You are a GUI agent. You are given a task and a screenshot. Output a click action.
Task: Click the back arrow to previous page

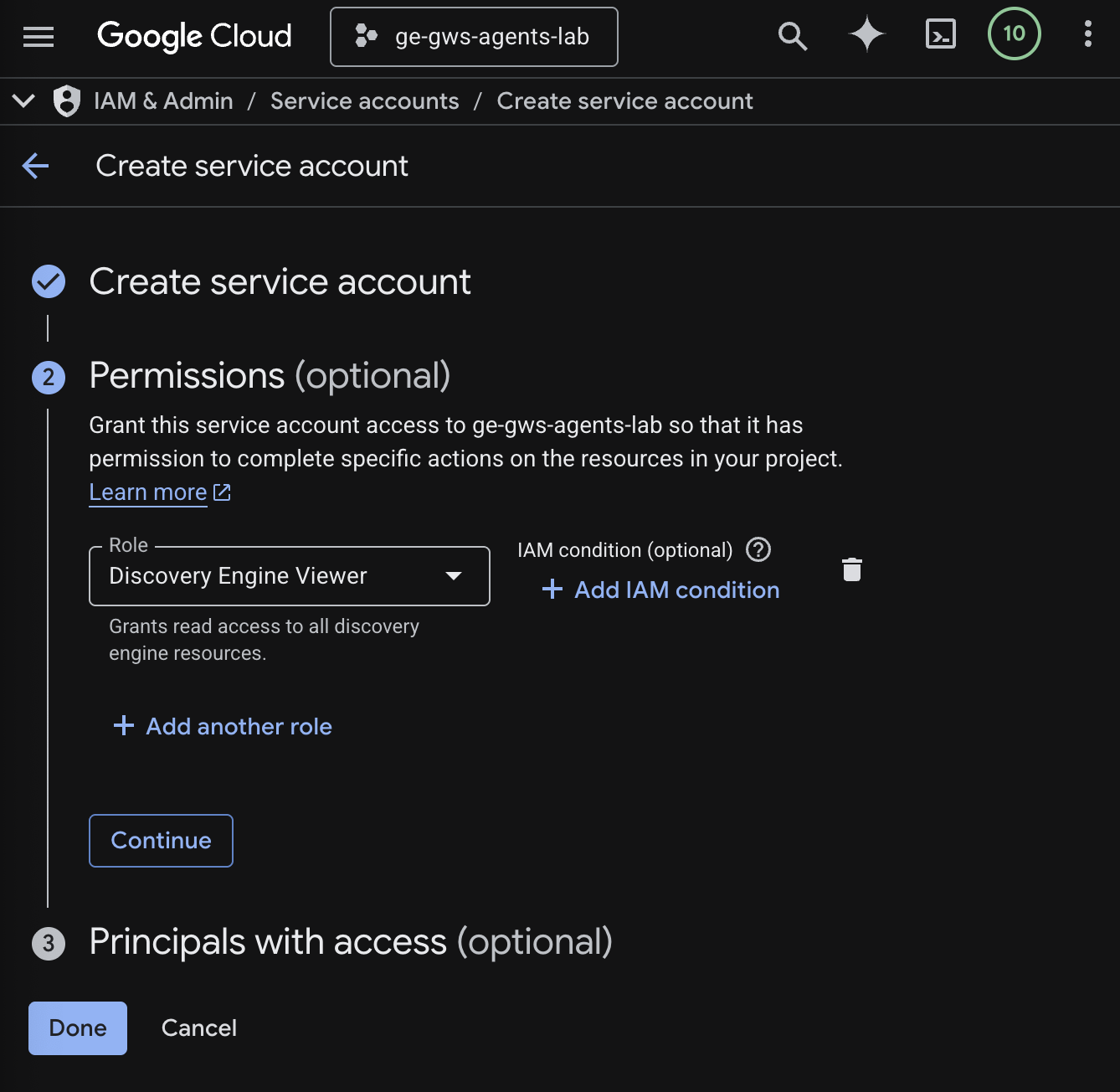36,166
